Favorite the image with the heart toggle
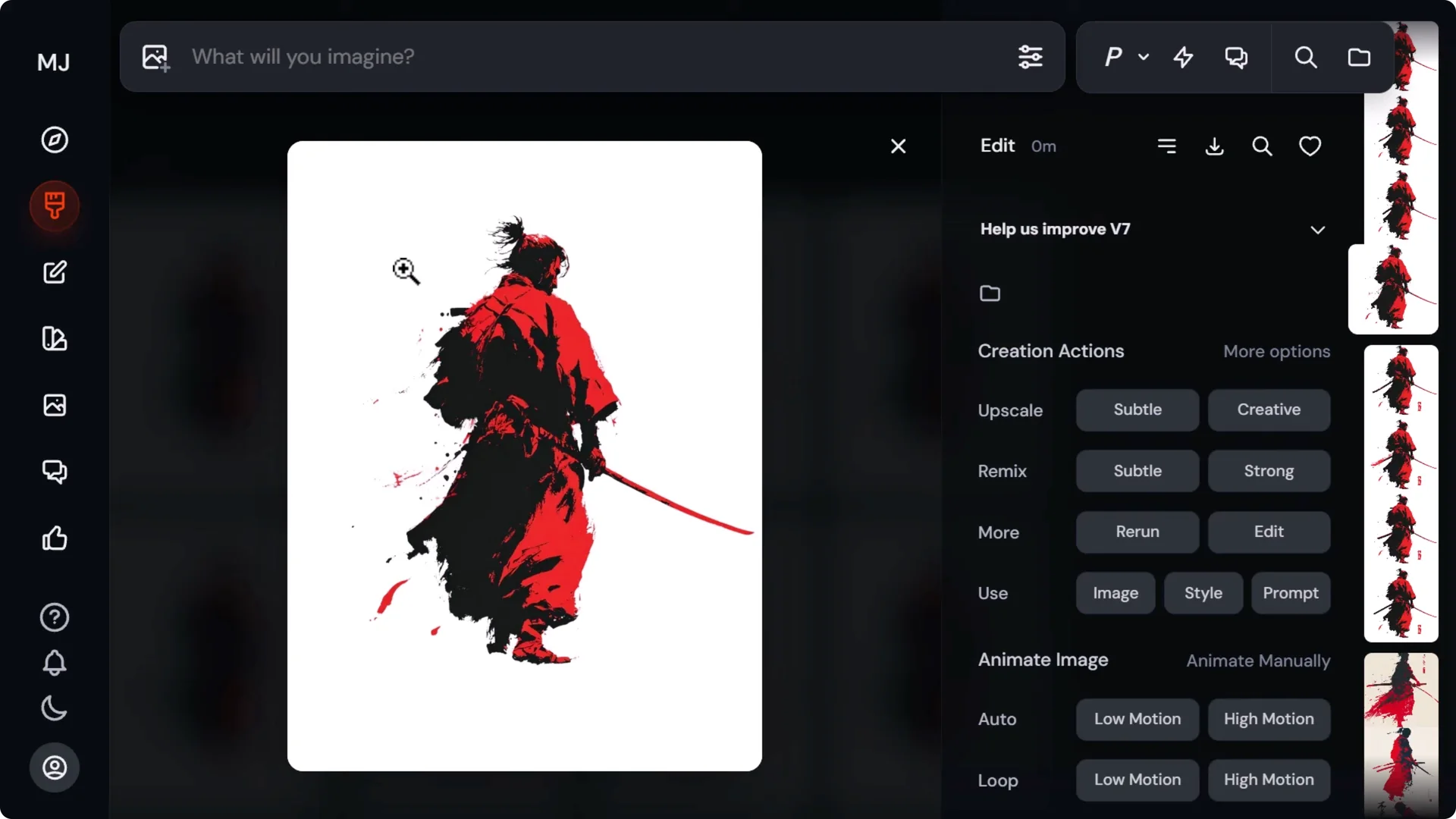The width and height of the screenshot is (1456, 819). 1310,146
